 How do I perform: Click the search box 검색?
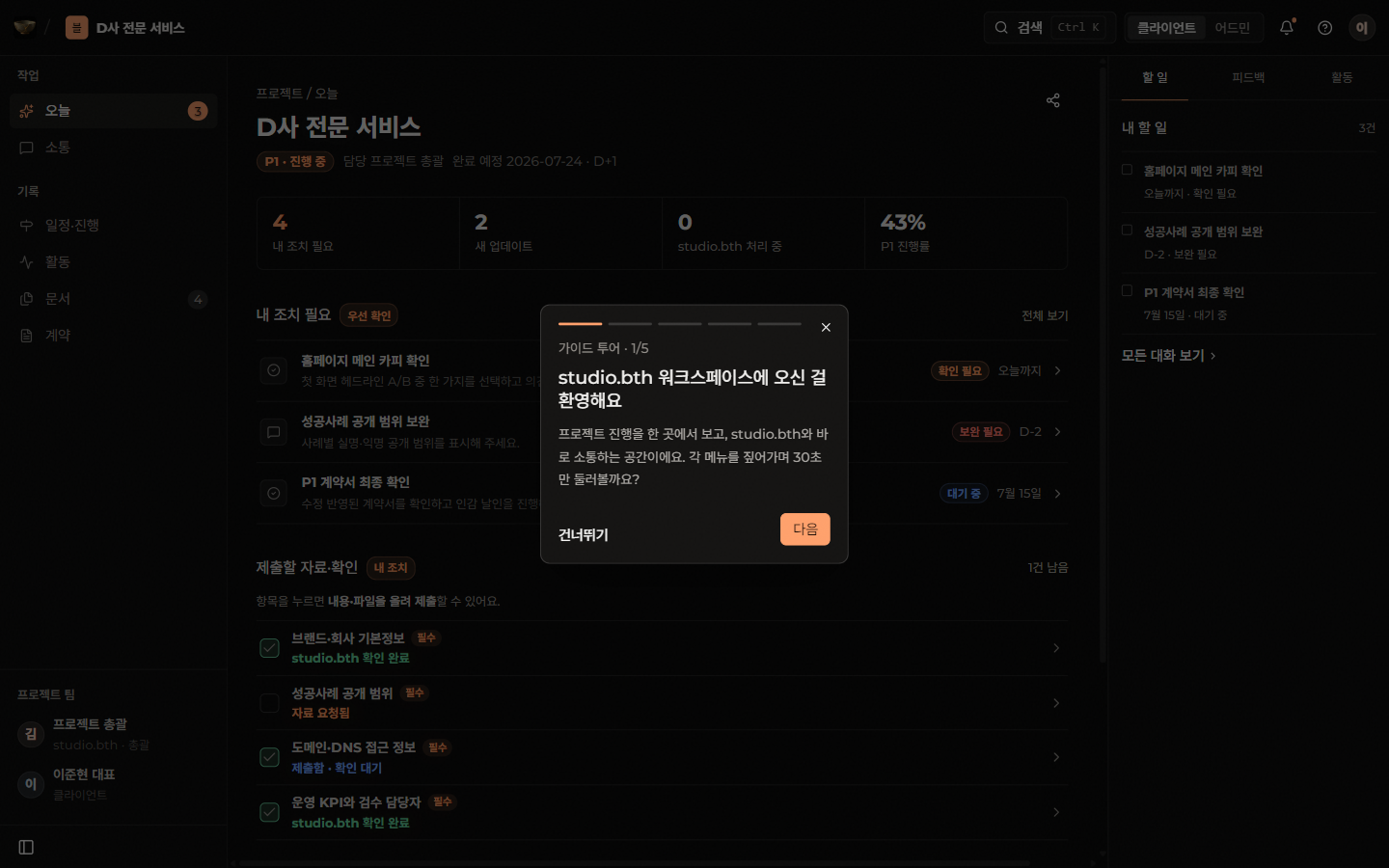[x=1049, y=27]
